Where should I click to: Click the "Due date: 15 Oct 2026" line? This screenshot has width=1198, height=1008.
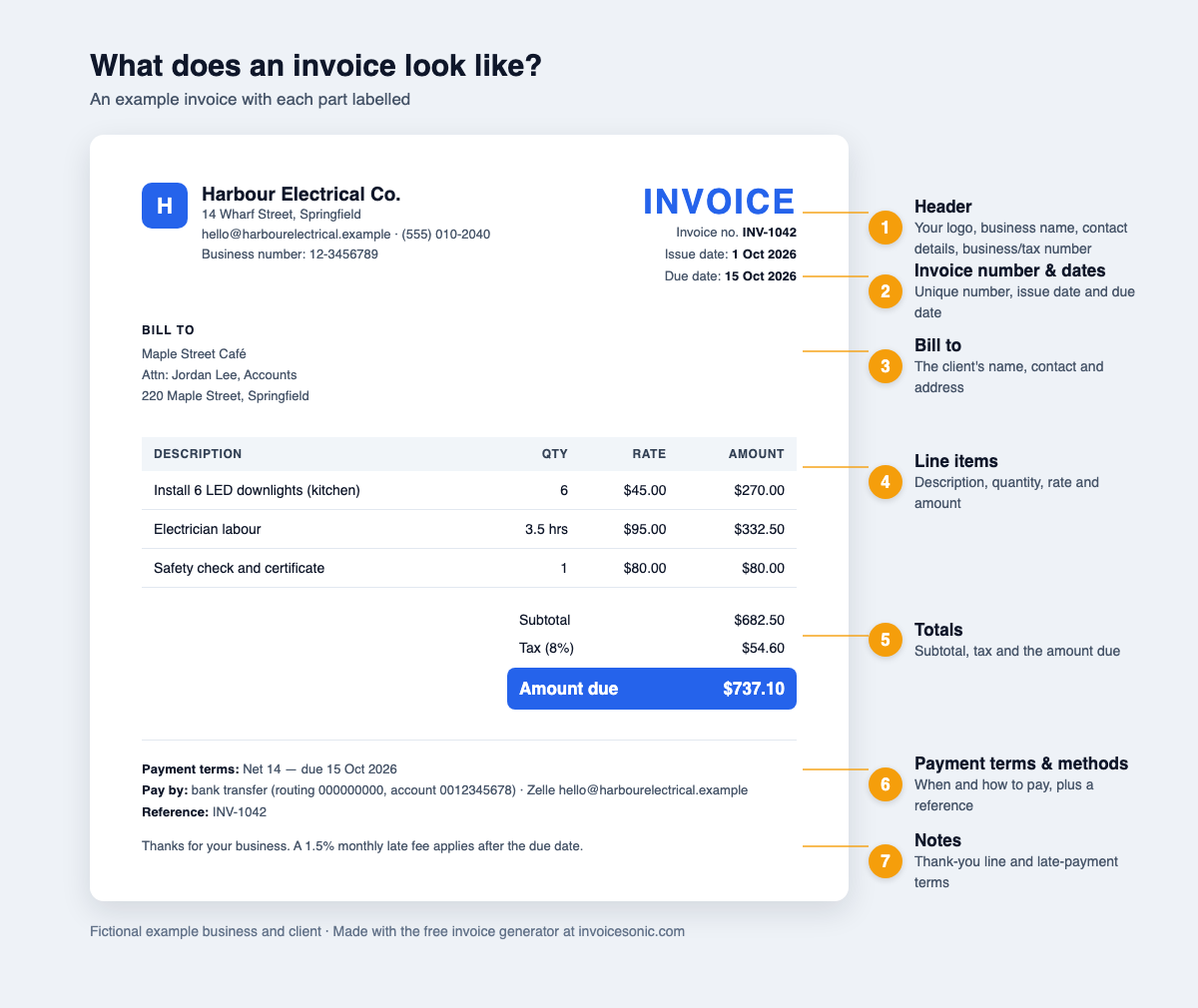730,276
